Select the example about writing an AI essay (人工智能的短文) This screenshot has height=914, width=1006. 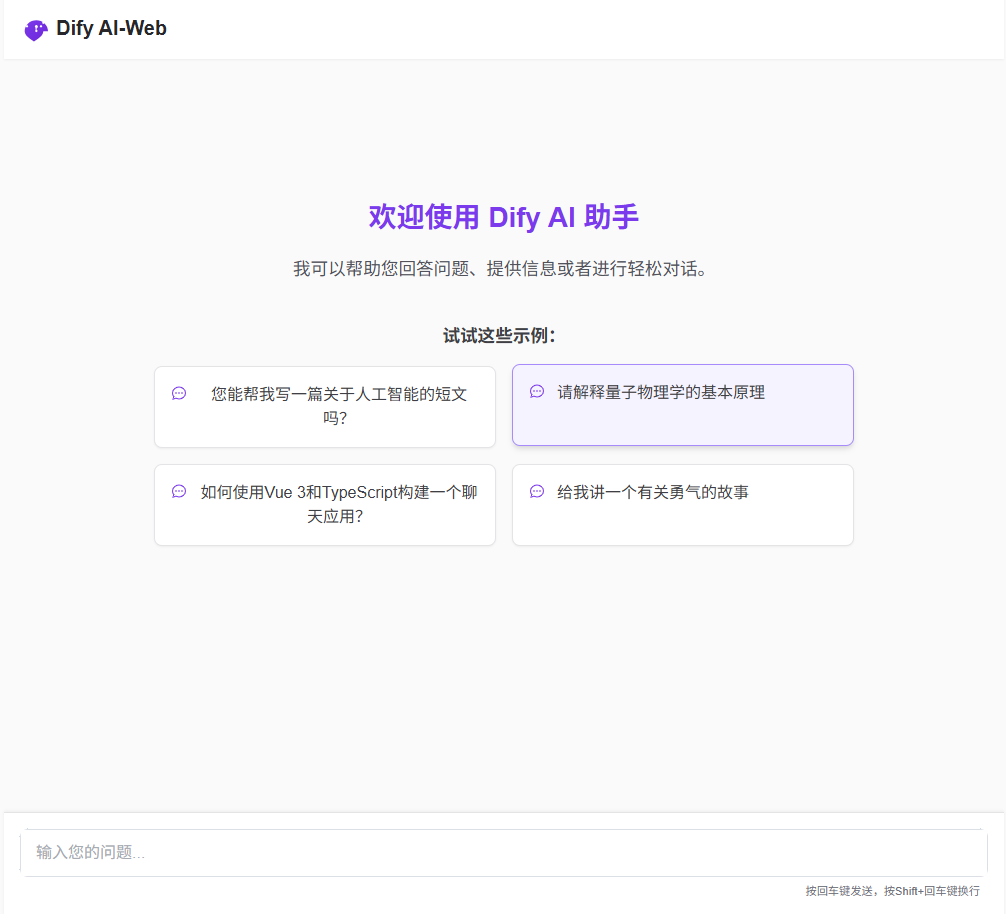tap(325, 407)
